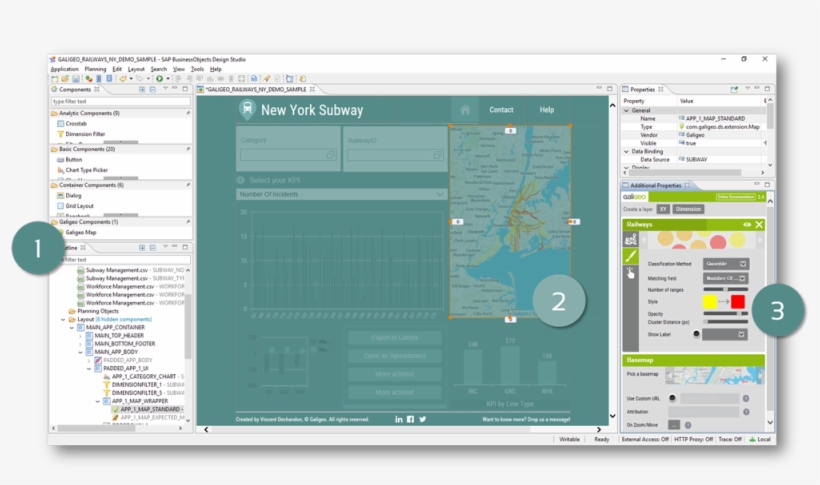Collapse the General property group
This screenshot has height=485, width=820.
point(627,110)
